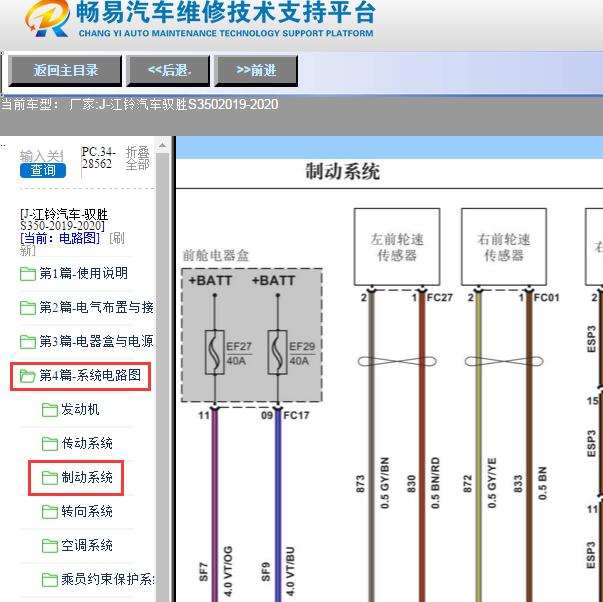Select 乘员约束保护系 in the tree

[x=108, y=579]
